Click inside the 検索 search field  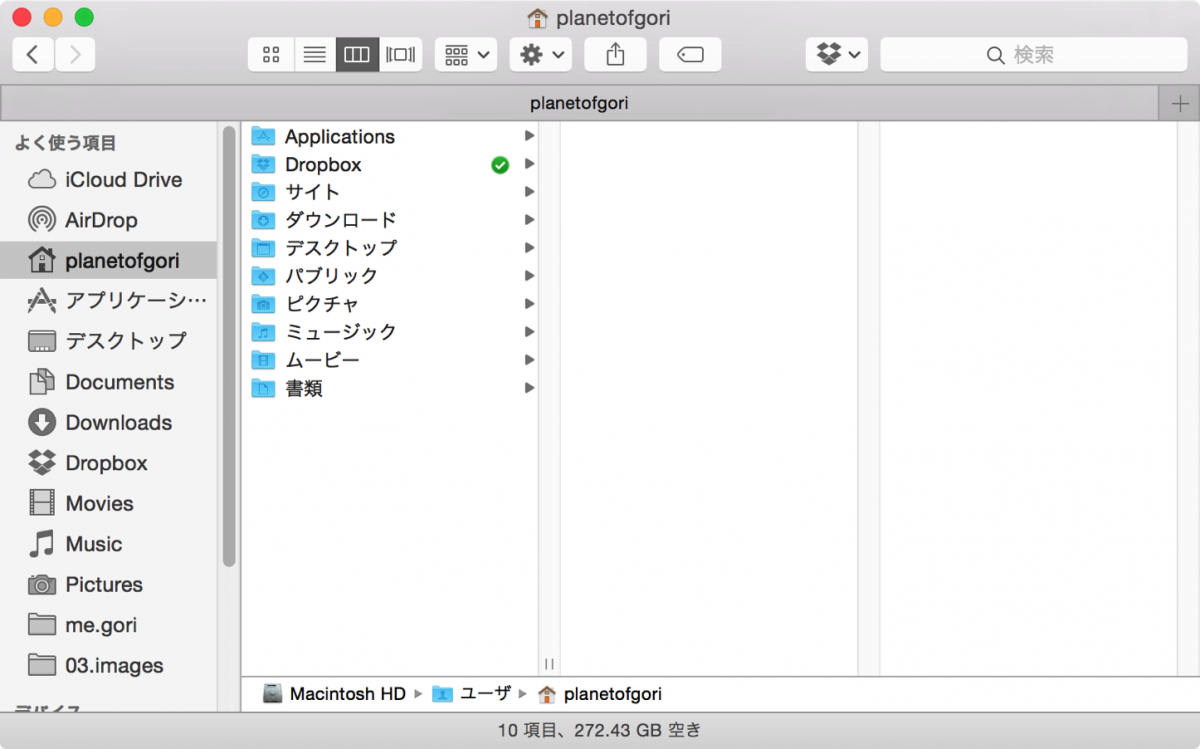(x=1033, y=54)
